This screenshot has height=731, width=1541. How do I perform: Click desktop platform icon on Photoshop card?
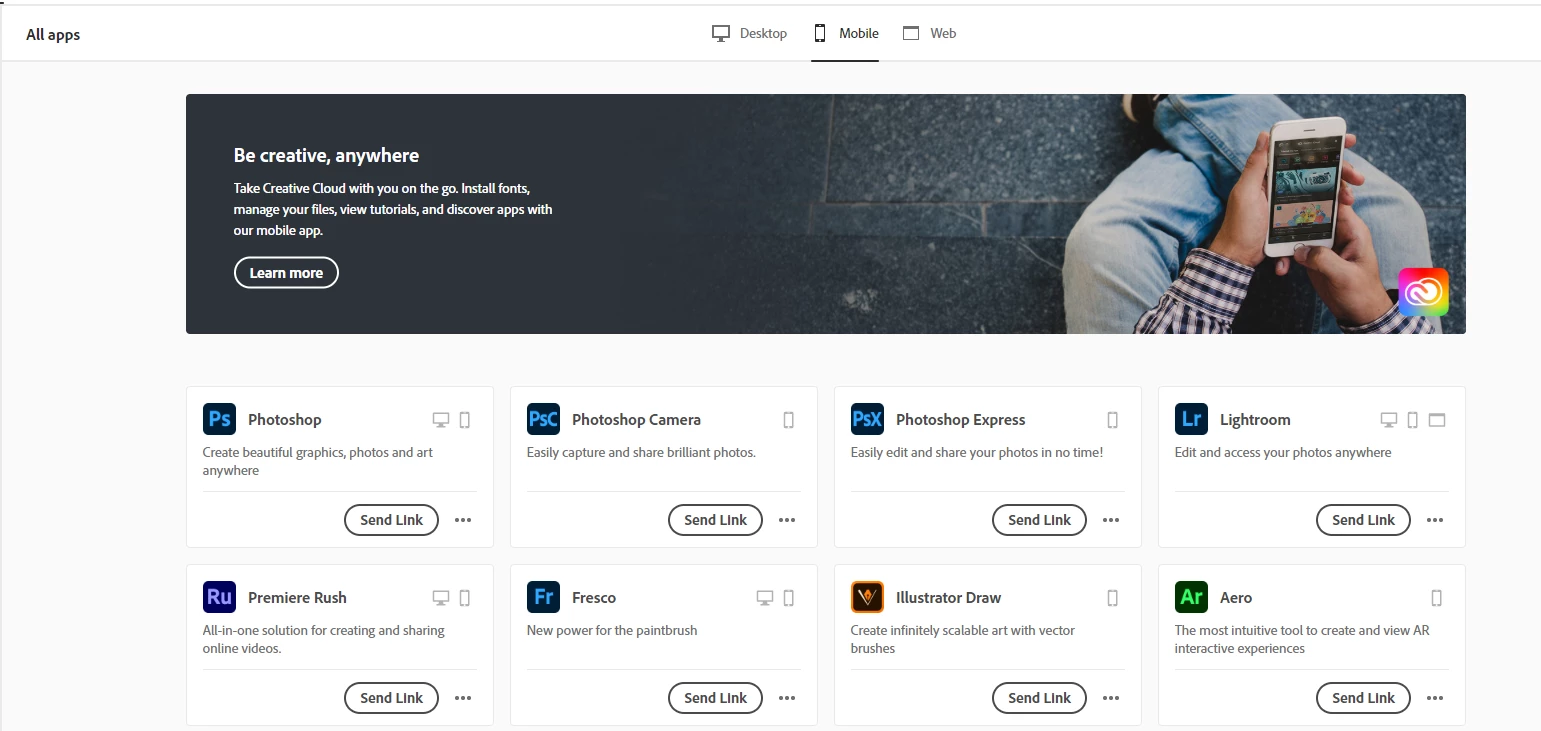coord(441,420)
